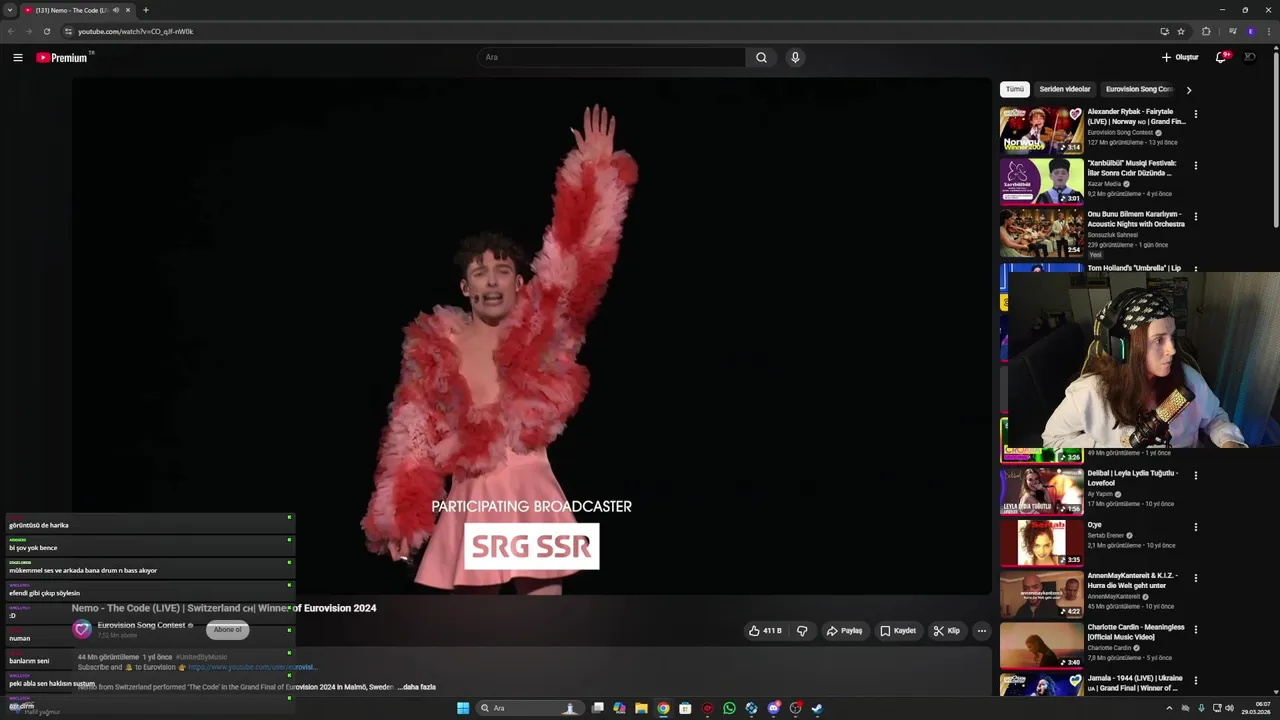Screen dimensions: 1280x720
Task: Open clock showing 06:07 in taskbar
Action: coord(1257,708)
